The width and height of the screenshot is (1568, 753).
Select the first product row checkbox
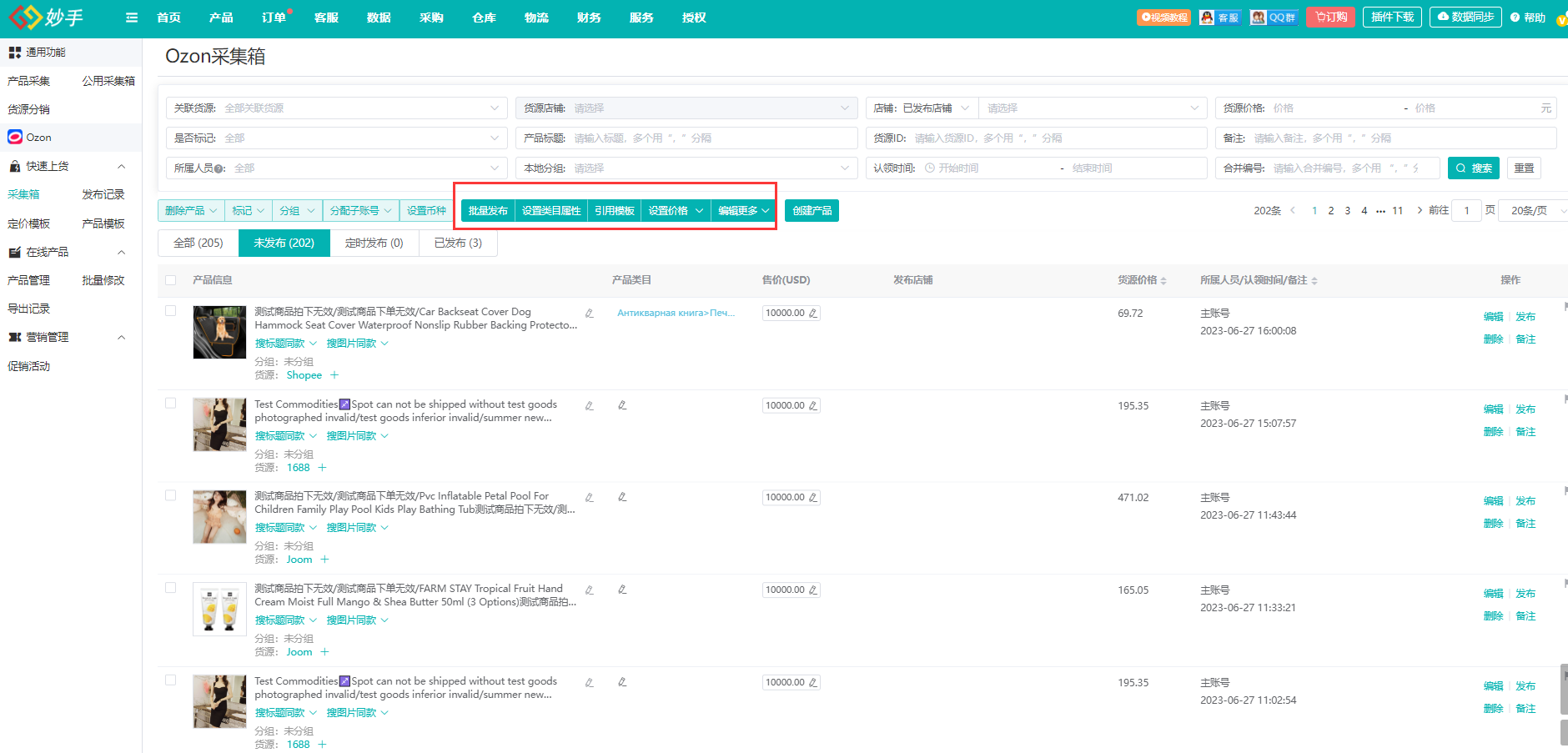click(171, 311)
